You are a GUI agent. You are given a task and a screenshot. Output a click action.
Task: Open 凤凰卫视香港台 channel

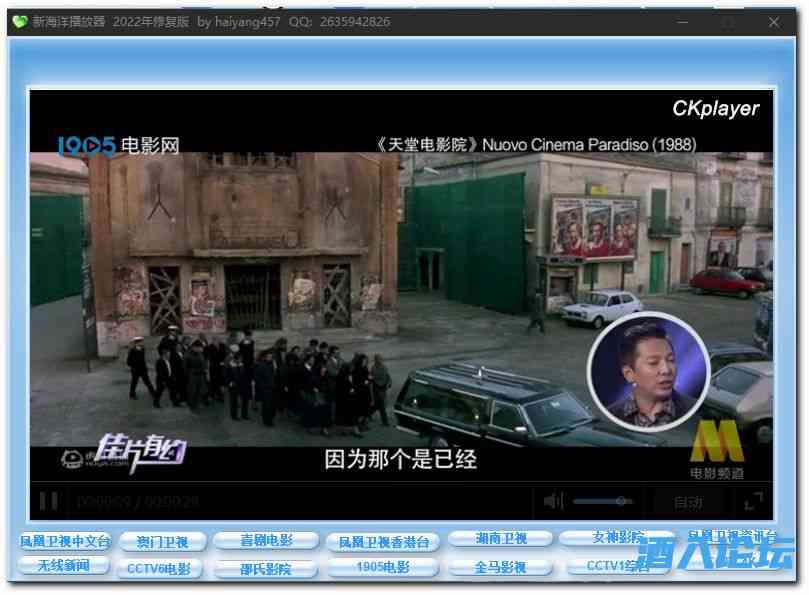[383, 542]
